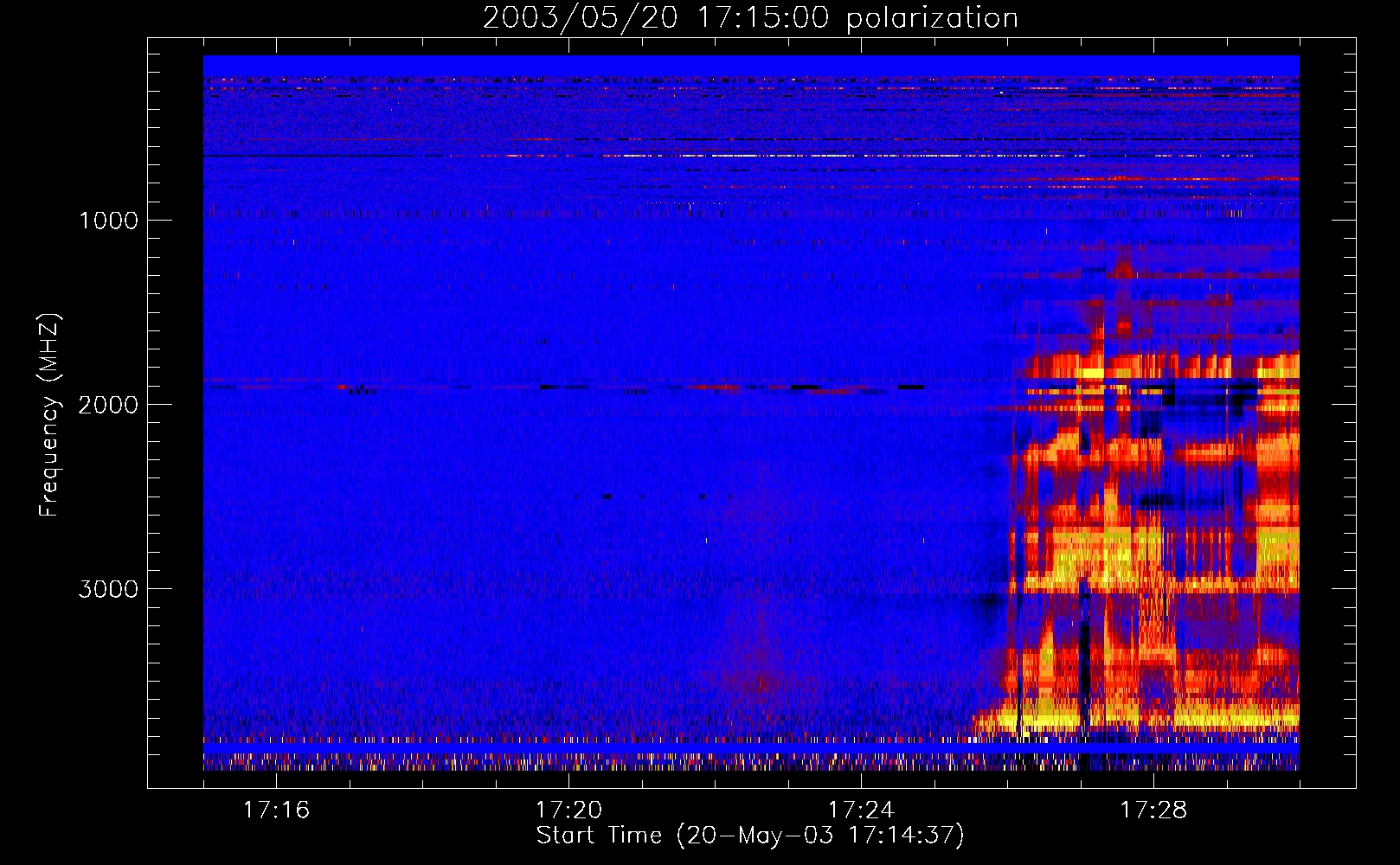
Task: Click the plot title "2003/05/20 17:15:00 polarization"
Action: (x=750, y=18)
